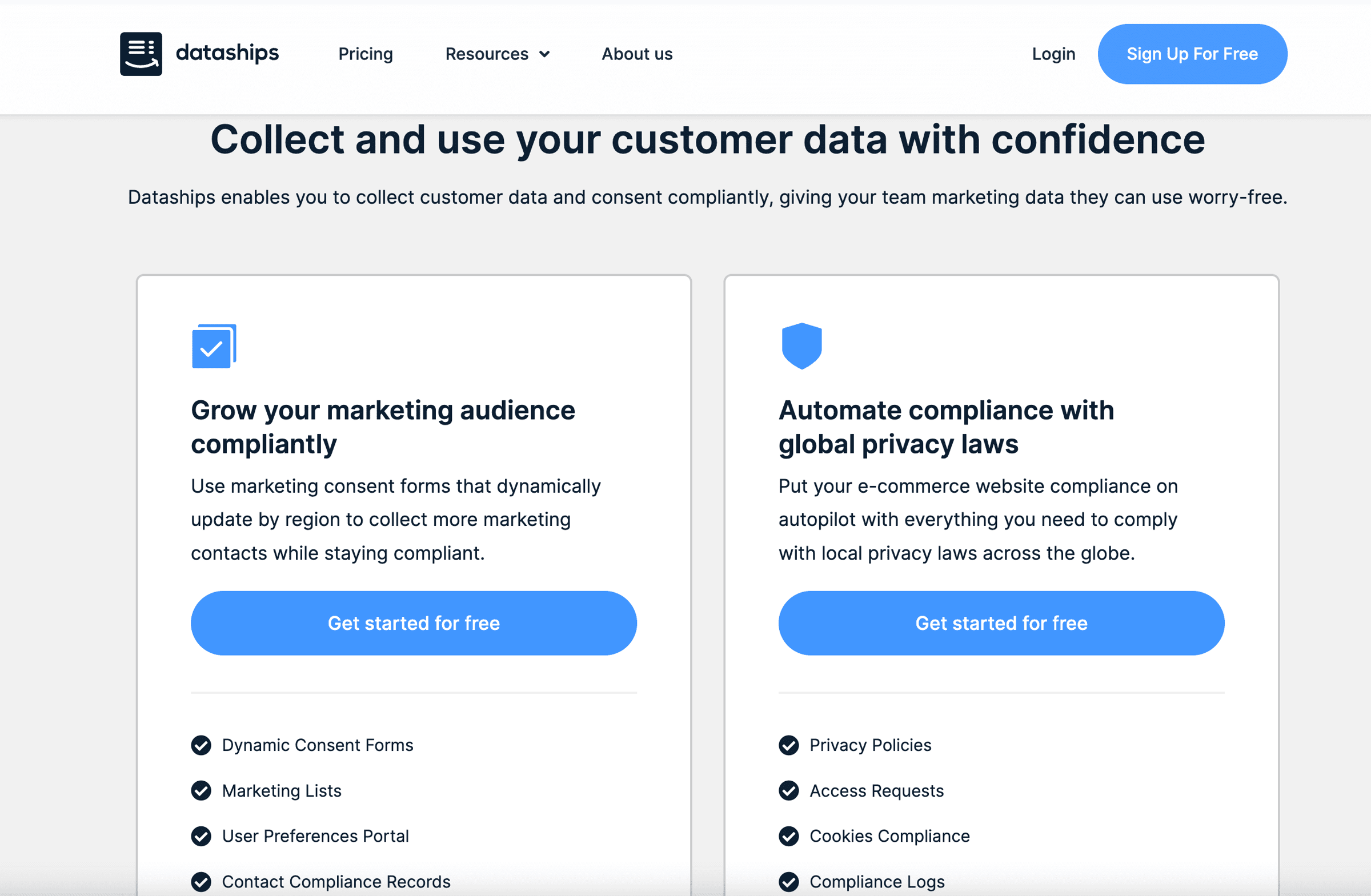Select the Access Requests list item
The height and width of the screenshot is (896, 1371).
(876, 790)
